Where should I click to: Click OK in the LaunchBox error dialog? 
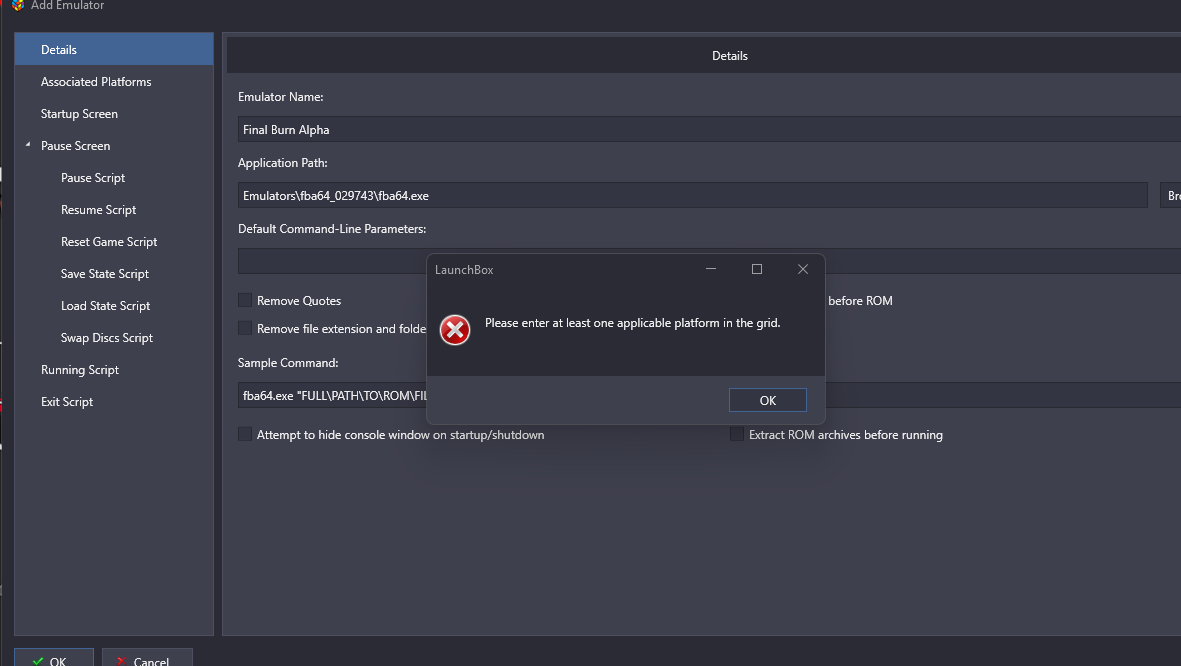tap(767, 400)
